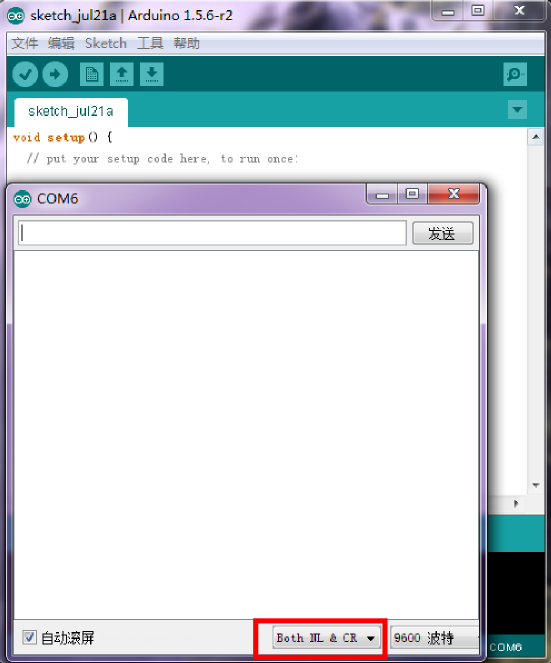This screenshot has height=663, width=551.
Task: Click the 'put your setup code here' comment
Action: [x=162, y=159]
